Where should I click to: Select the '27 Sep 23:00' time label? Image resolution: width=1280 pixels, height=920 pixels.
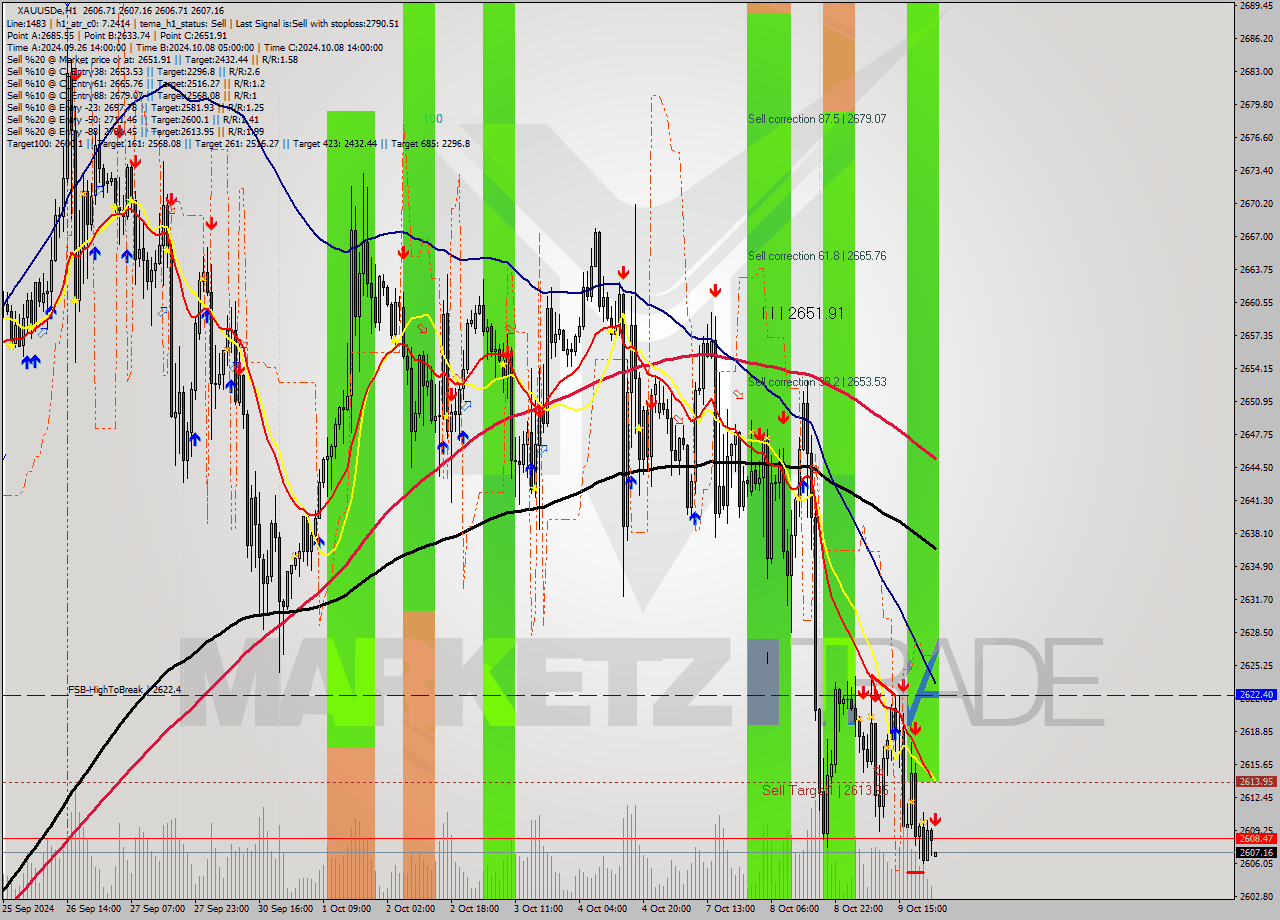(221, 909)
